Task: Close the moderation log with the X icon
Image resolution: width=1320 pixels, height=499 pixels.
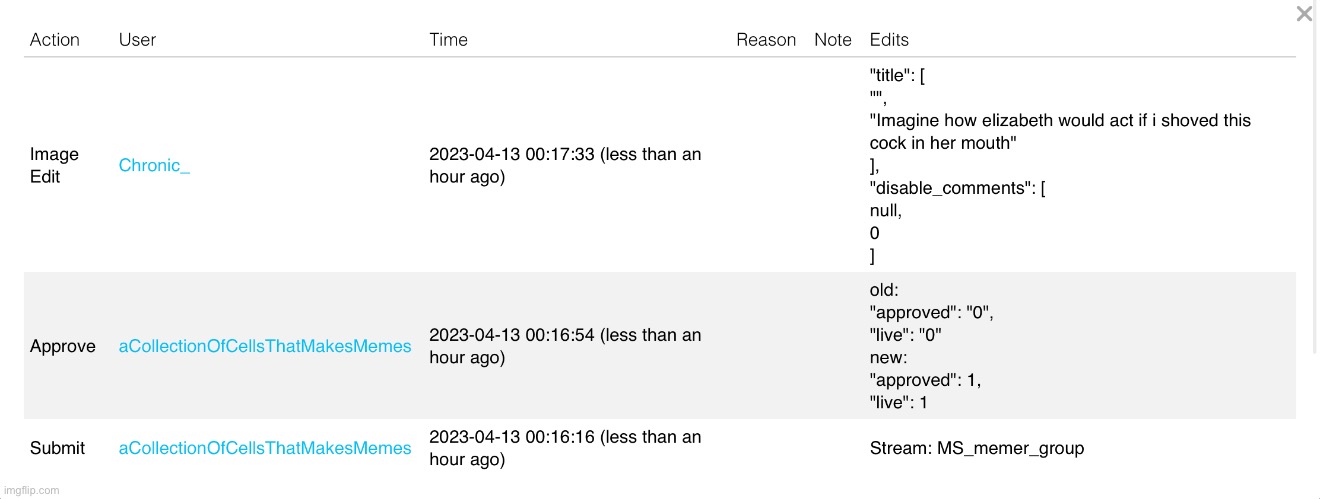Action: (x=1304, y=14)
